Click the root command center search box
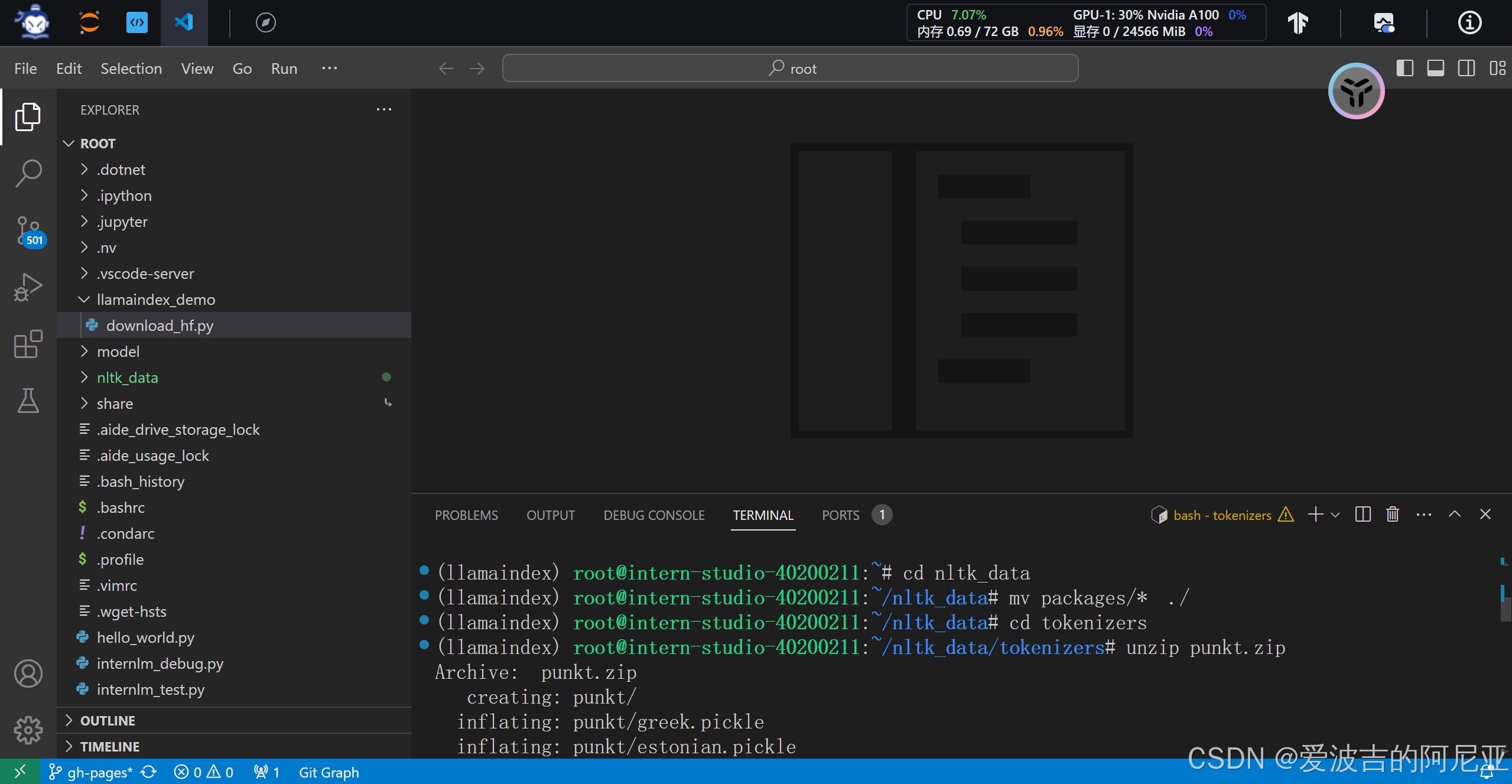This screenshot has height=784, width=1512. point(790,69)
